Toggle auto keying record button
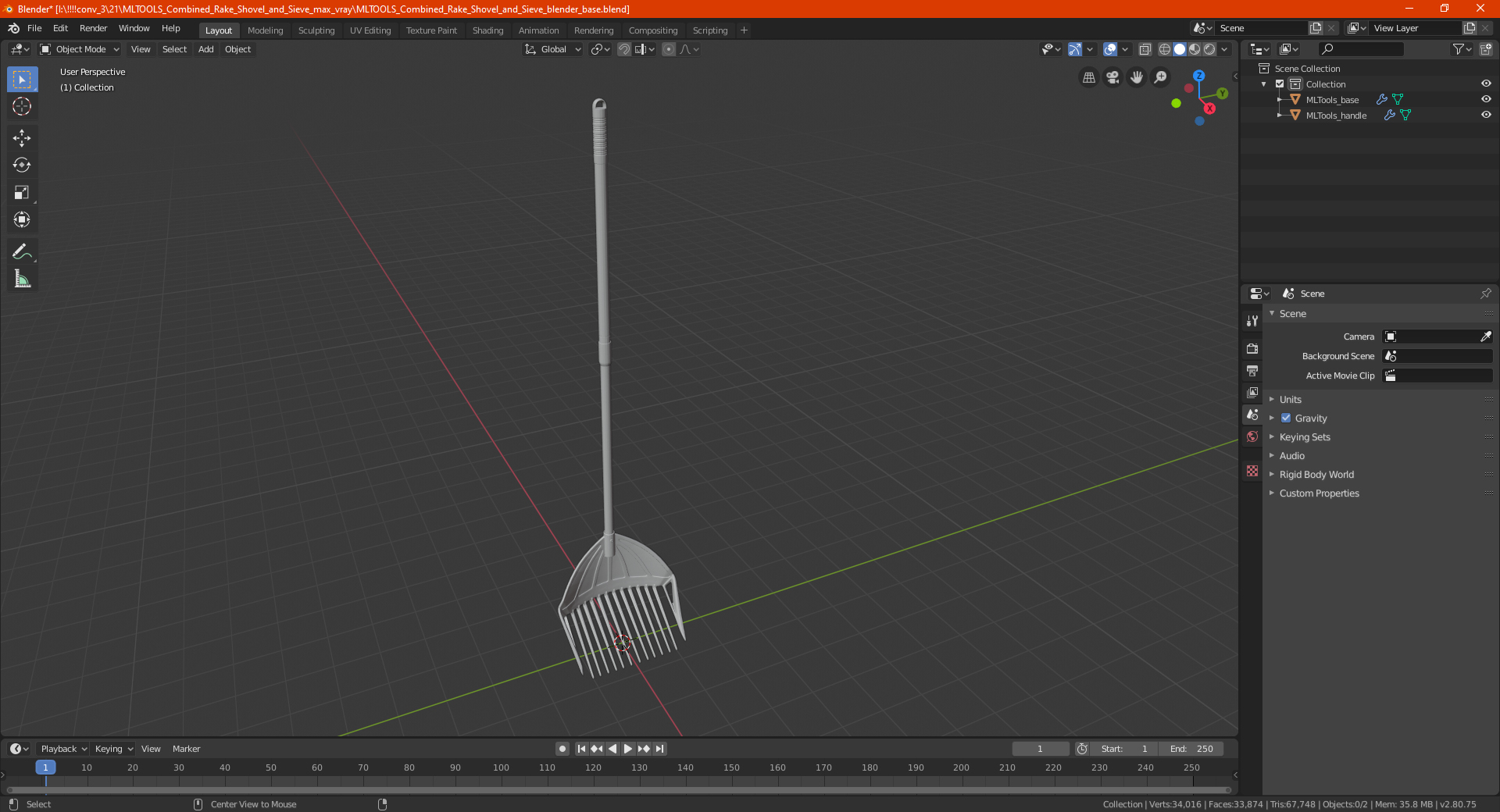 562,749
